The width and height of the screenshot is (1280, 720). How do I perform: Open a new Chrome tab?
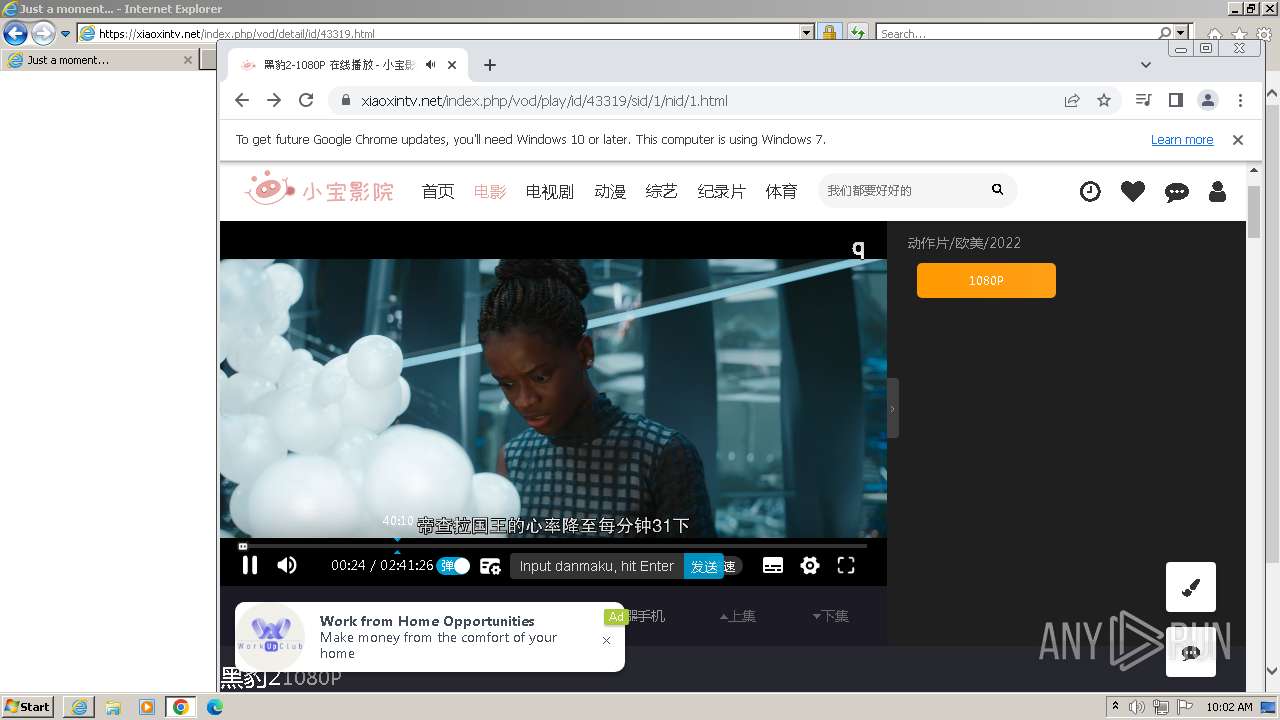point(490,65)
